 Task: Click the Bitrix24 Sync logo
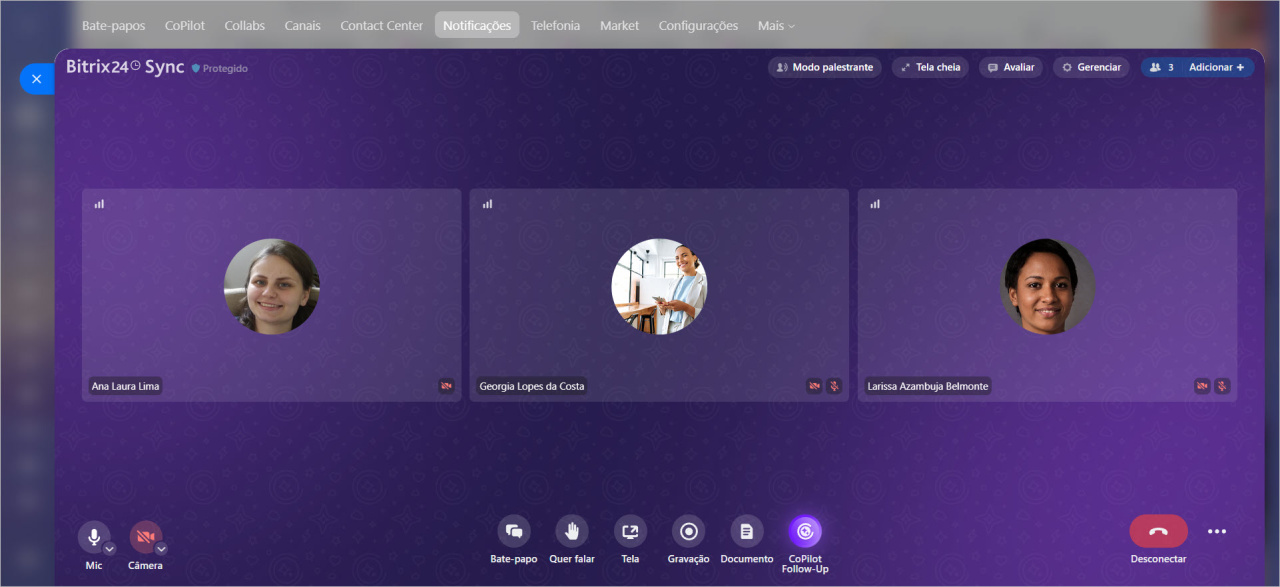125,67
